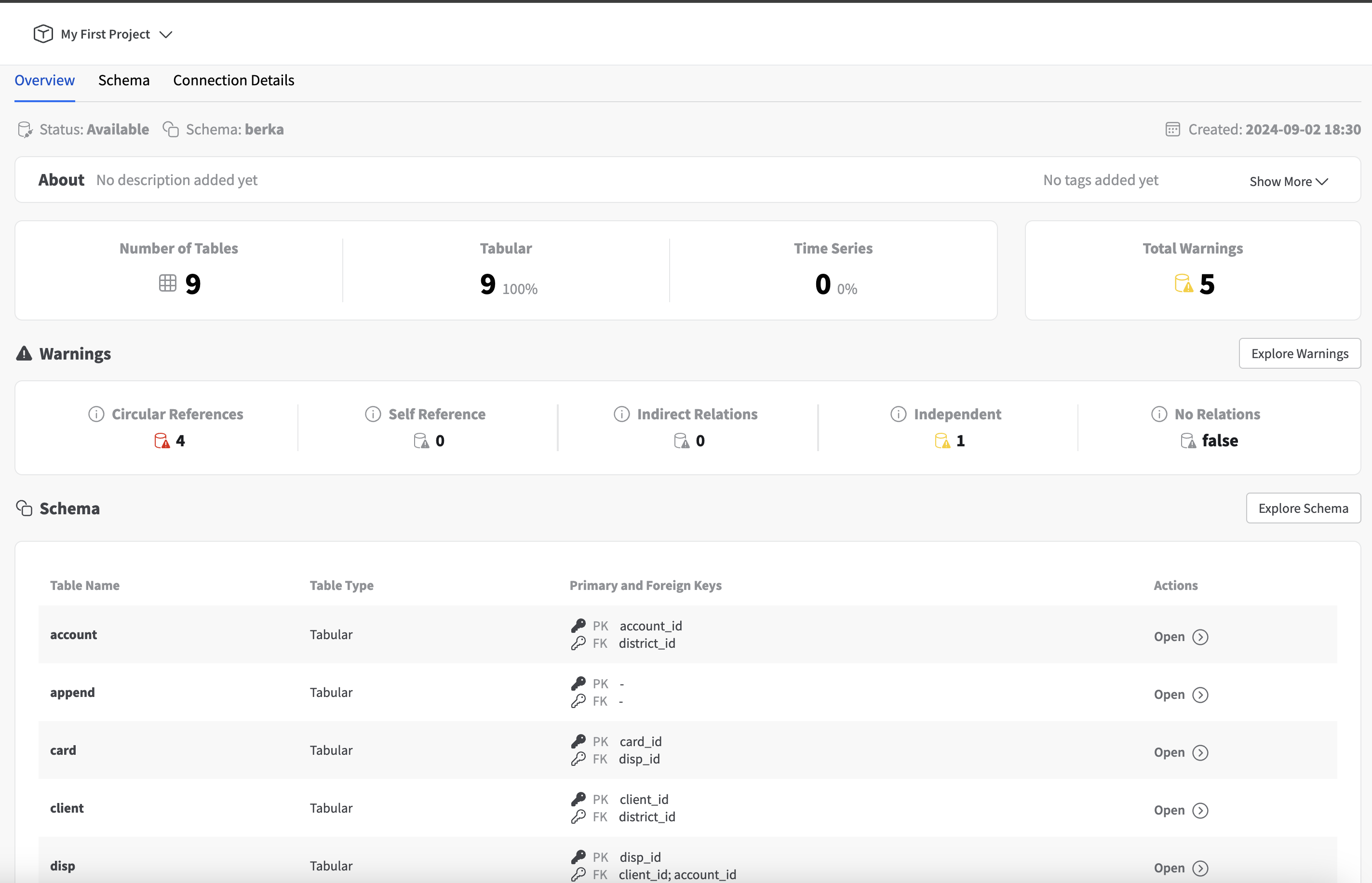Click the PK key icon for client_id
This screenshot has width=1372, height=883.
[x=578, y=799]
